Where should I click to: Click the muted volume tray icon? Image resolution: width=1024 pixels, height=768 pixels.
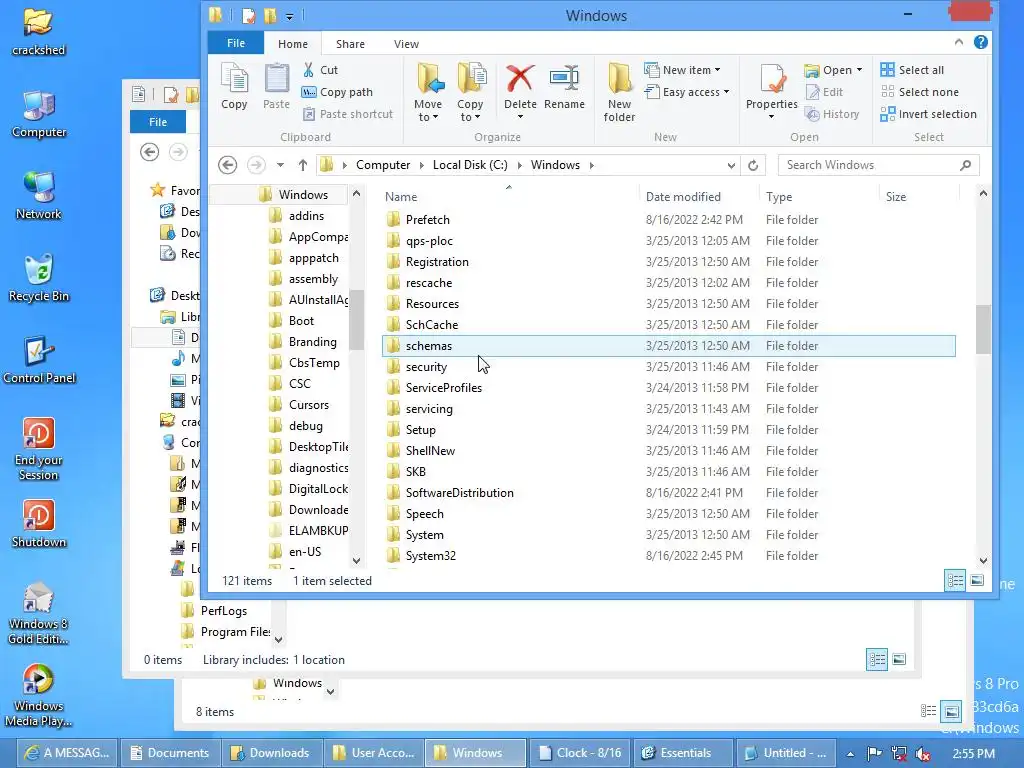coord(923,754)
